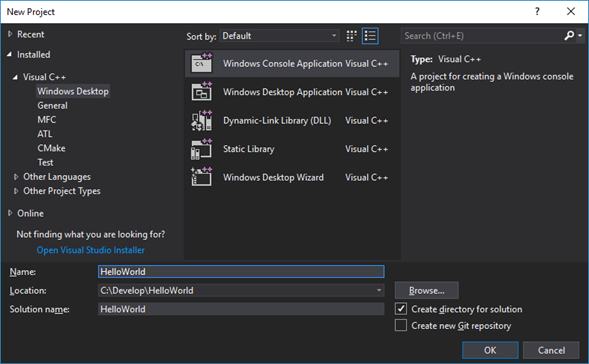Expand the Online node

[x=10, y=213]
